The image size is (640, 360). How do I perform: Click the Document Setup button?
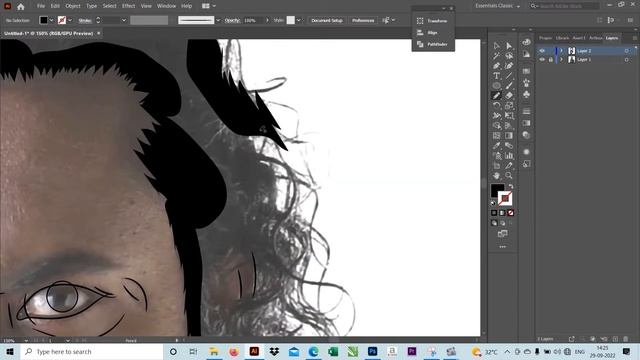pyautogui.click(x=327, y=20)
